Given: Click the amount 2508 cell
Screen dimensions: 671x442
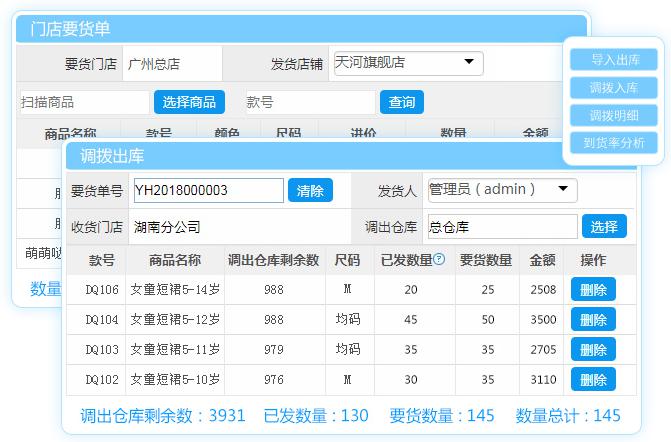Looking at the screenshot, I should click(543, 290).
